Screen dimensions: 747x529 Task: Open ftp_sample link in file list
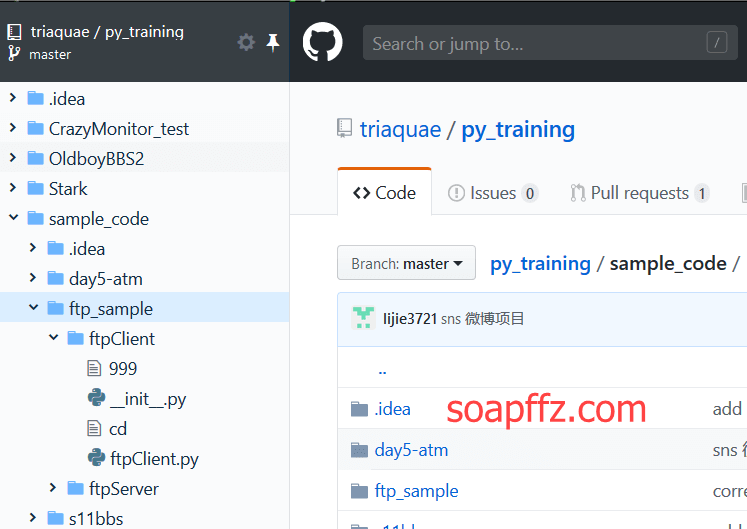pos(416,491)
